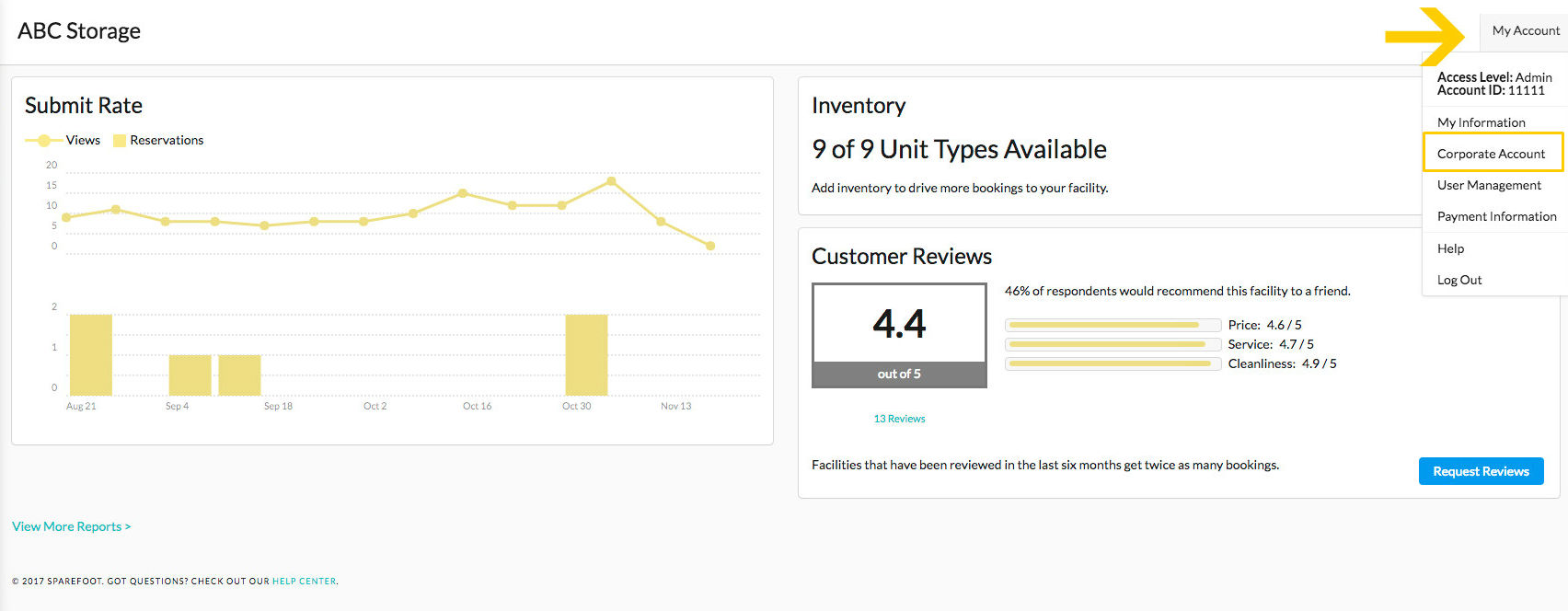Click the 'Add inventory to drive more bookings' text
Screen dimensions: 1568x611
click(x=960, y=188)
